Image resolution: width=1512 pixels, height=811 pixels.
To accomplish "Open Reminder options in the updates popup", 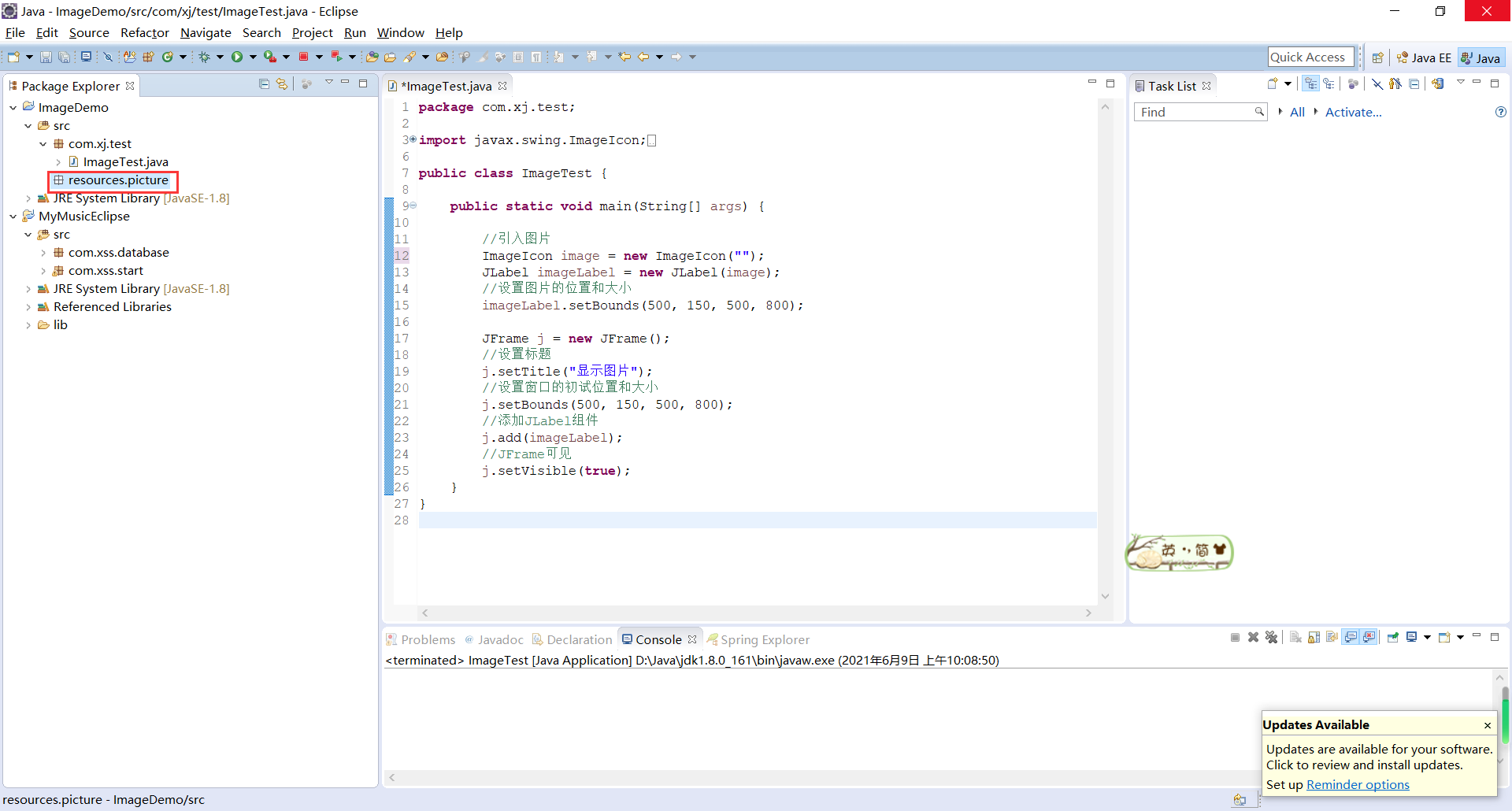I will [1358, 784].
